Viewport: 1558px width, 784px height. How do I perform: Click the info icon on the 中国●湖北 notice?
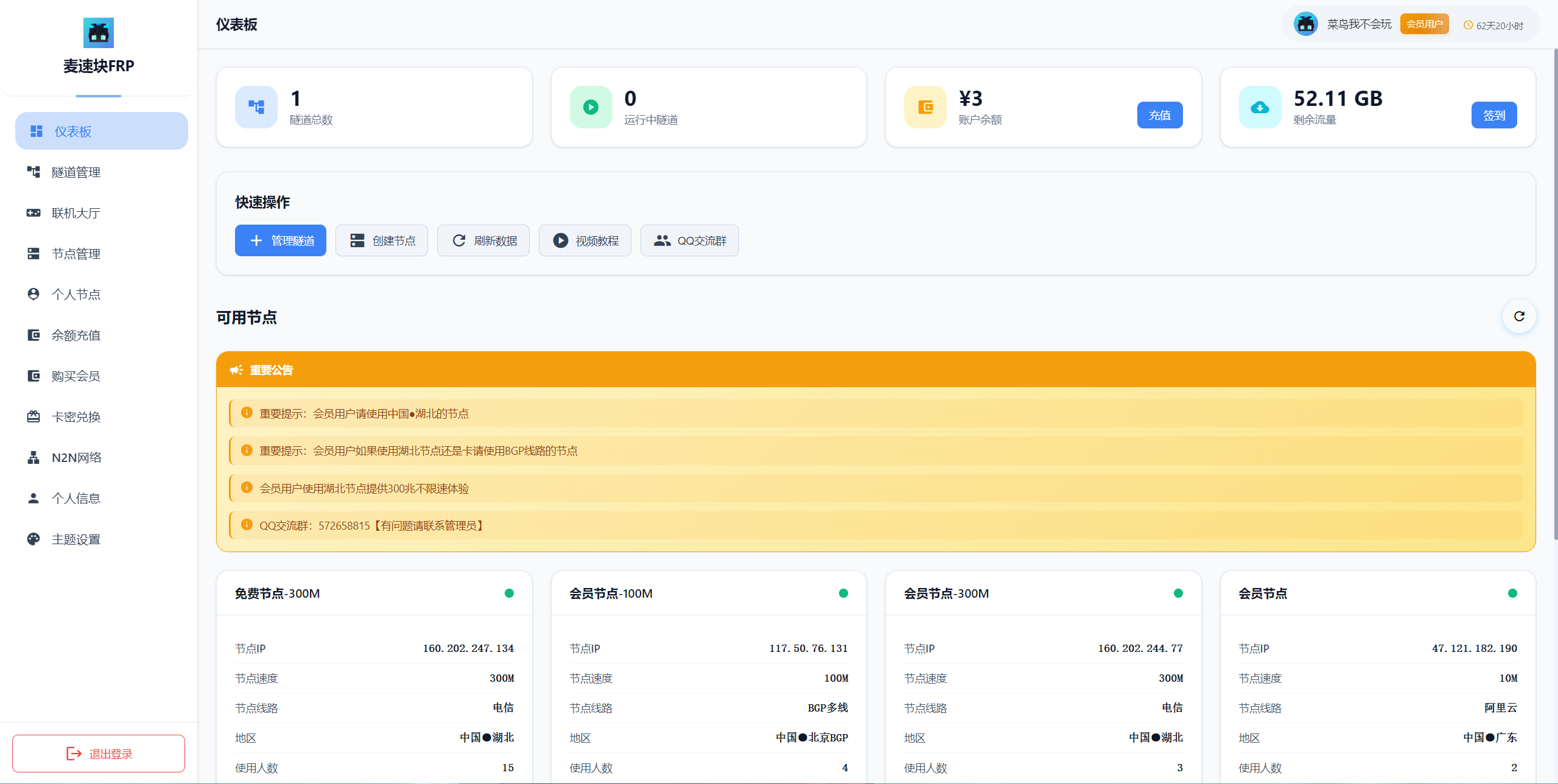pos(247,413)
